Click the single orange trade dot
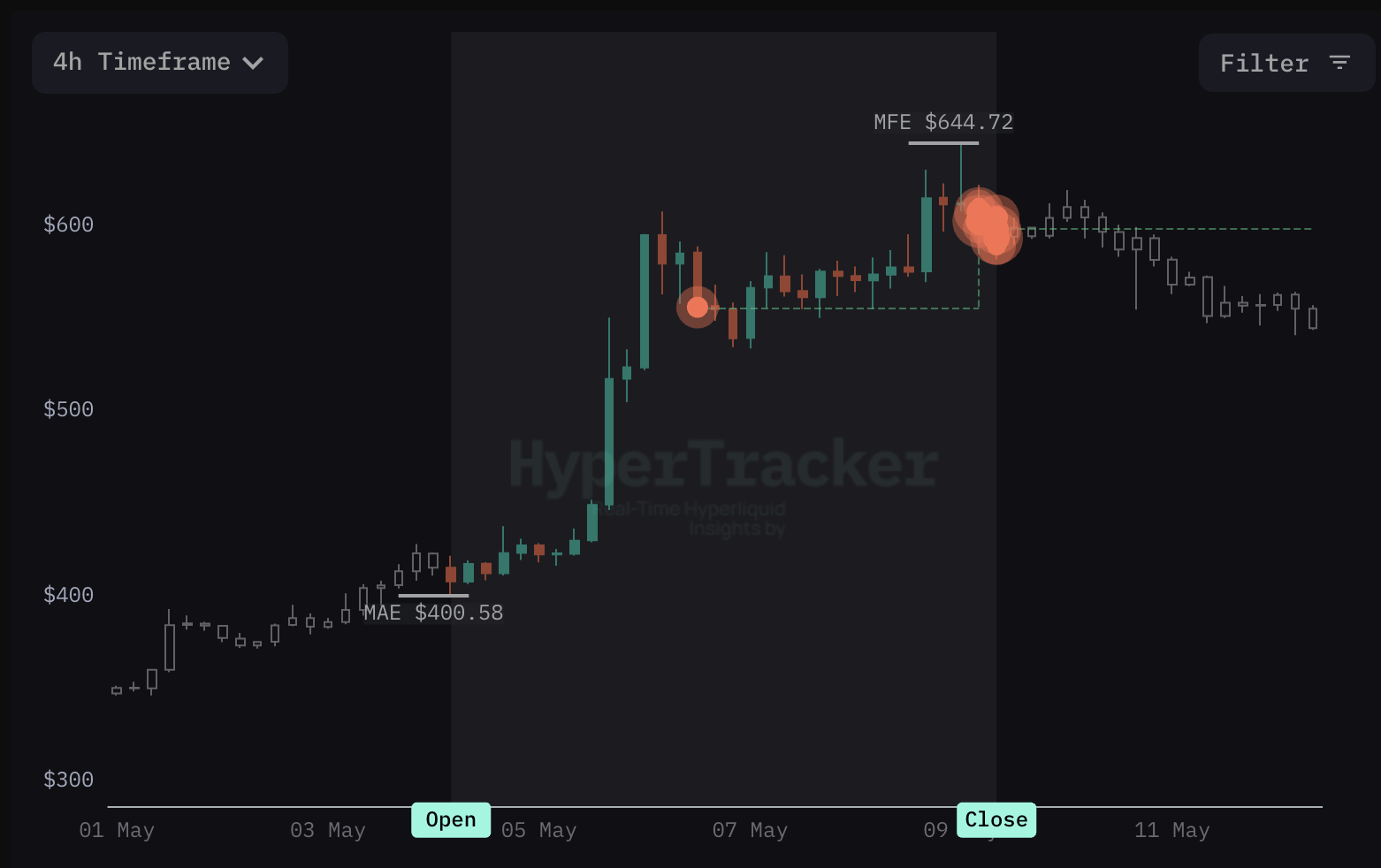The image size is (1381, 868). pyautogui.click(x=698, y=307)
